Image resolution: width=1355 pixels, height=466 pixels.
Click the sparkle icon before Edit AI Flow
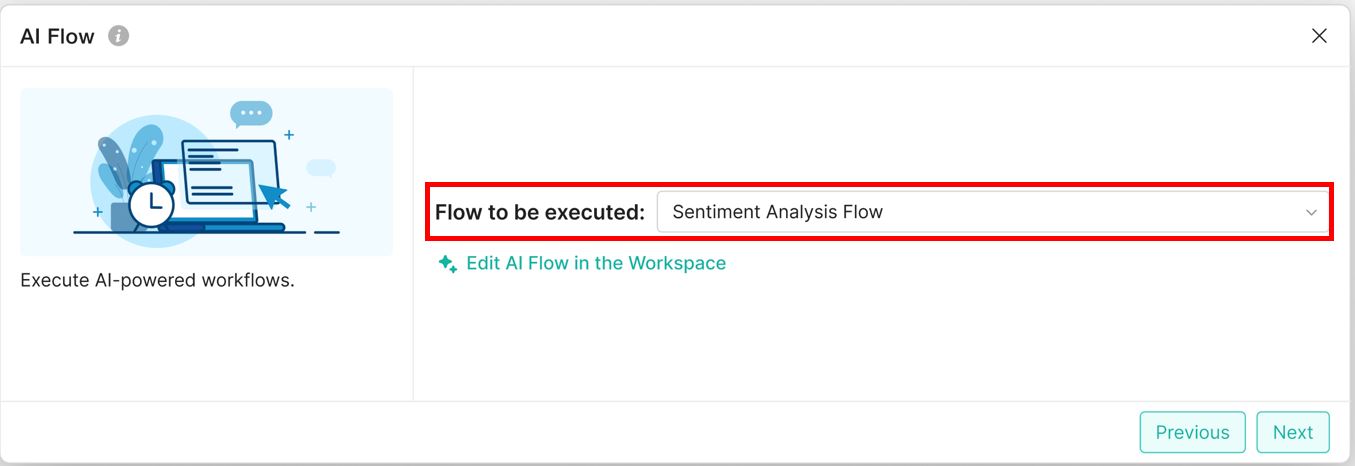pyautogui.click(x=448, y=264)
